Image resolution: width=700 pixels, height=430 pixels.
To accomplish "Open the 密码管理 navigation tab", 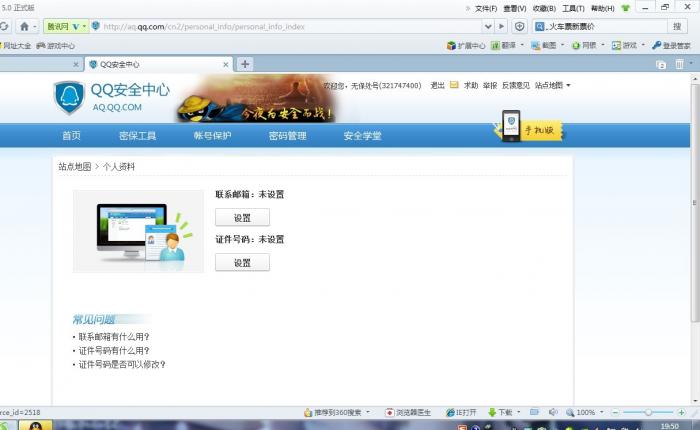I will coord(288,136).
